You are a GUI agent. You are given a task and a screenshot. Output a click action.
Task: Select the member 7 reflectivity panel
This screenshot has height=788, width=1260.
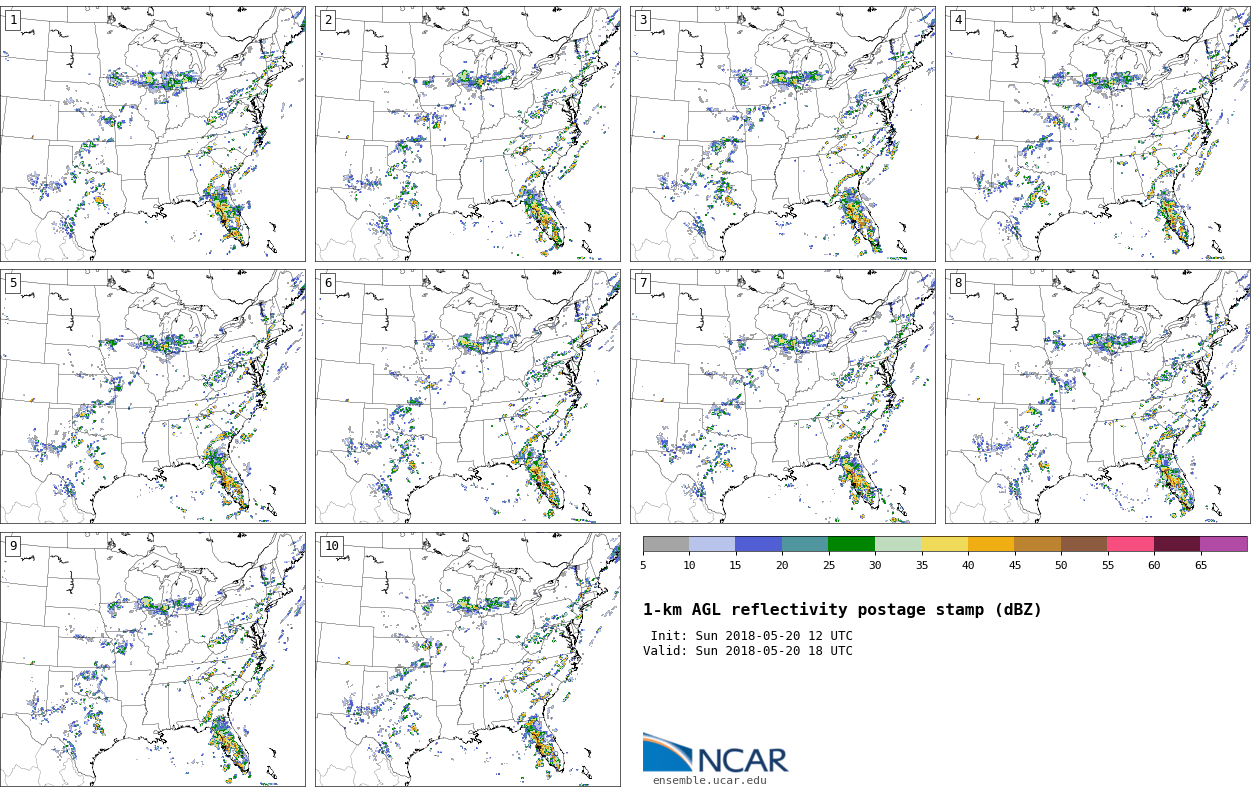pos(783,396)
